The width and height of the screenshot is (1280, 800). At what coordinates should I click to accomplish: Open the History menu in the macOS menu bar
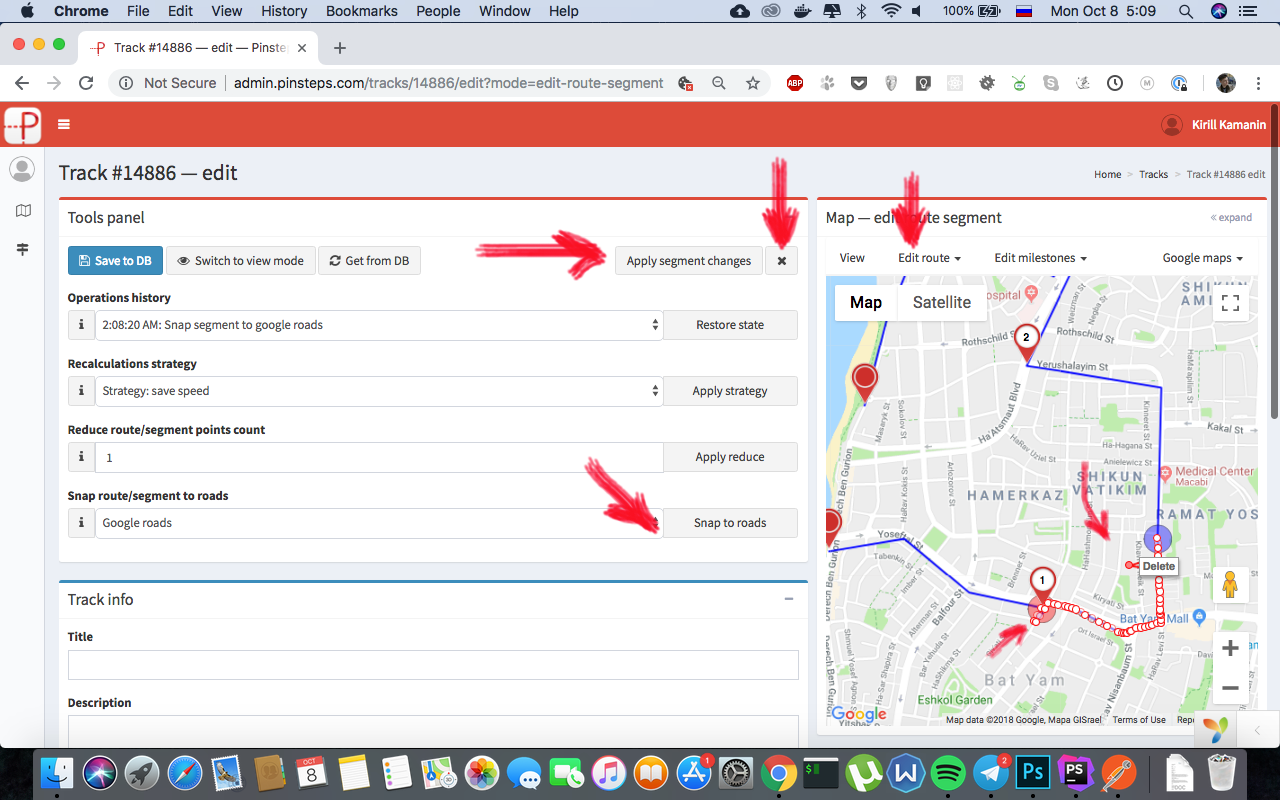tap(284, 11)
